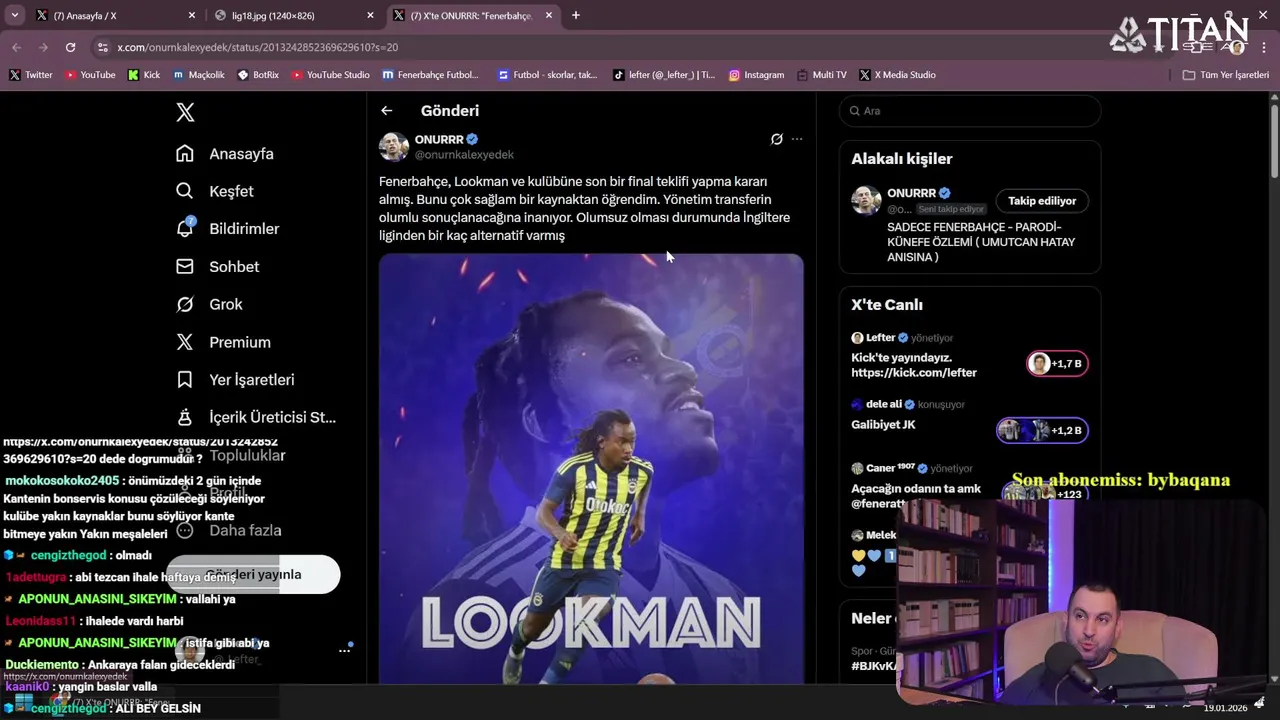
Task: Open the Multi TV bookmark
Action: click(822, 75)
